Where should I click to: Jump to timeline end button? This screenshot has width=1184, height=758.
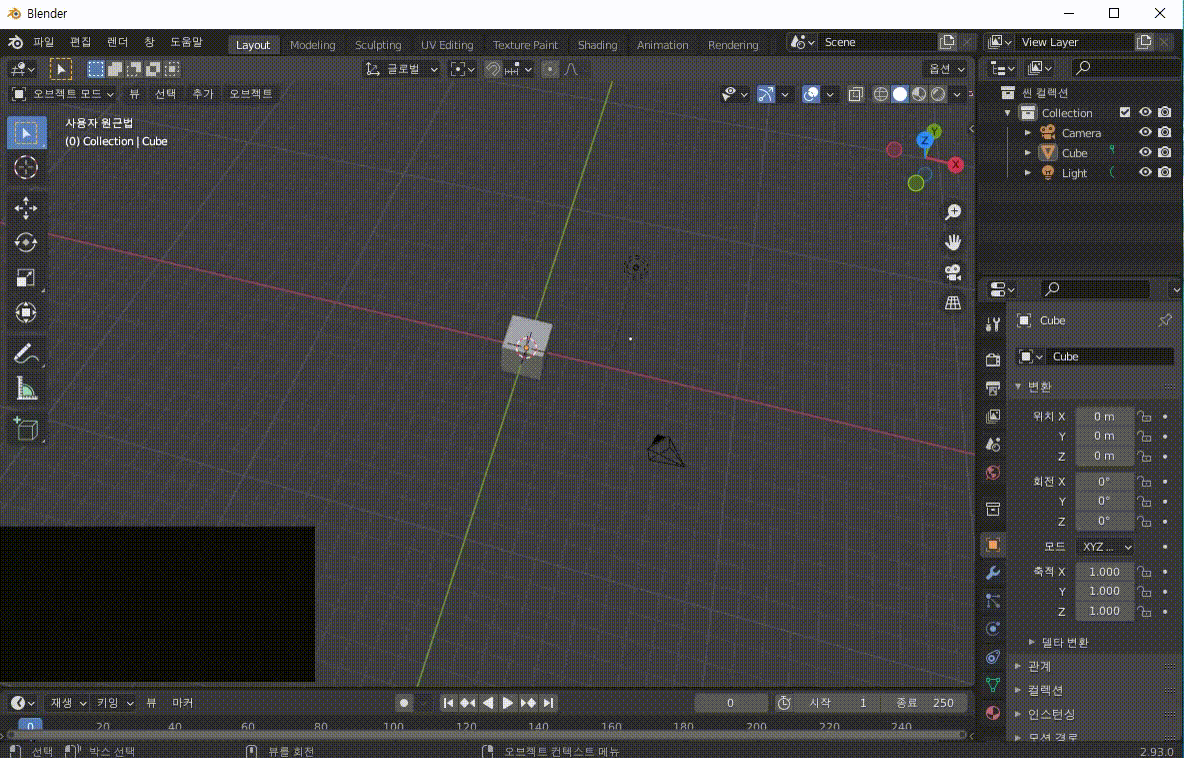coord(549,703)
